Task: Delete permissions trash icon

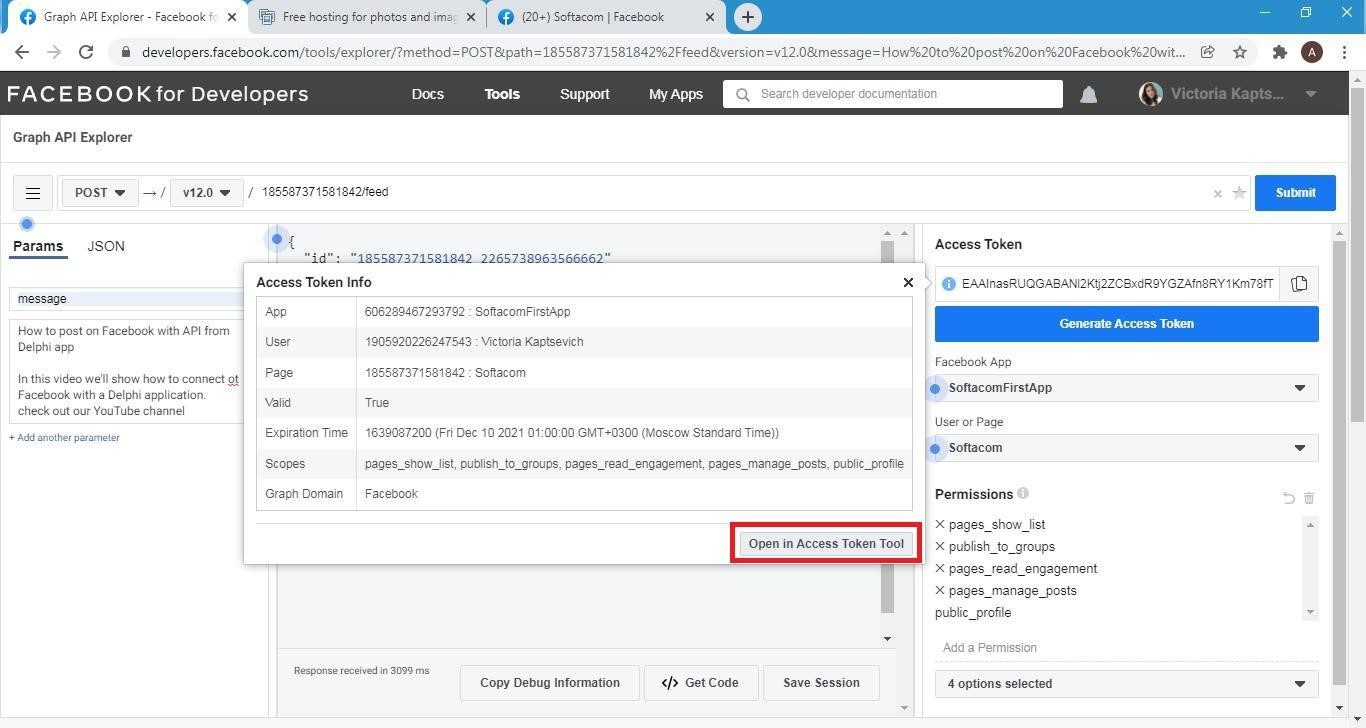Action: pyautogui.click(x=1309, y=497)
